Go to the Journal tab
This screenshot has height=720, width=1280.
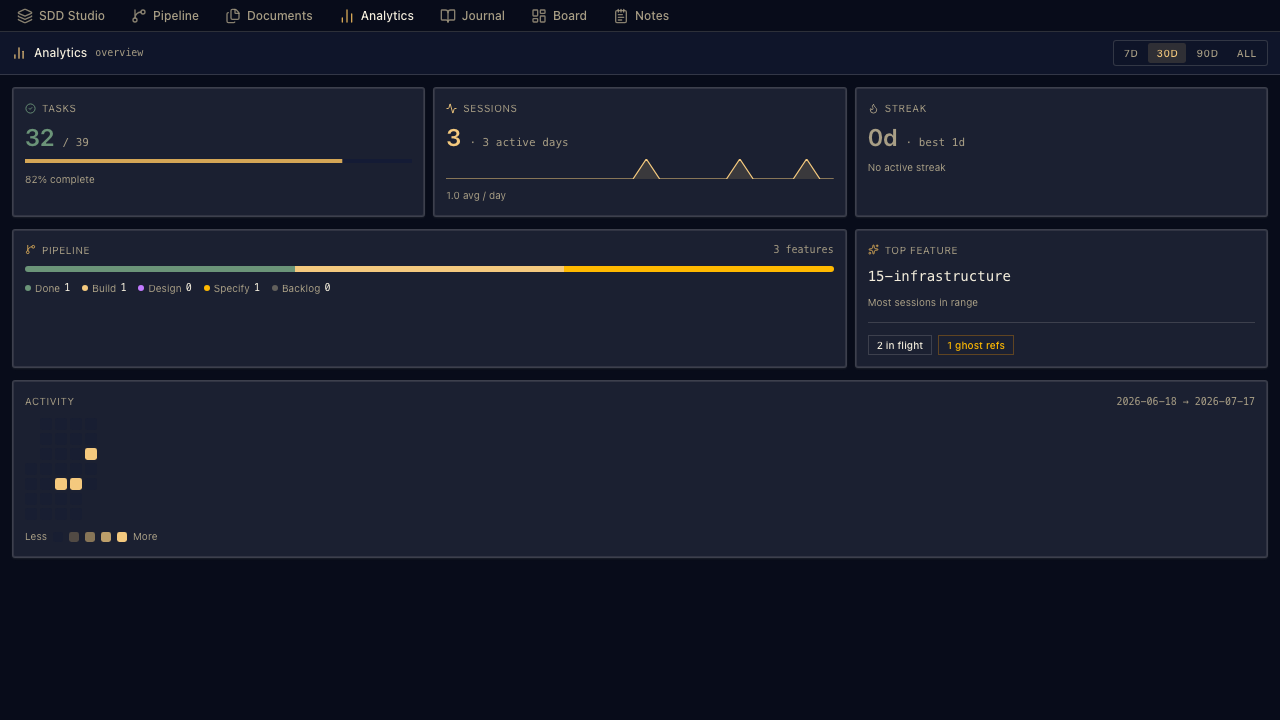[x=472, y=16]
